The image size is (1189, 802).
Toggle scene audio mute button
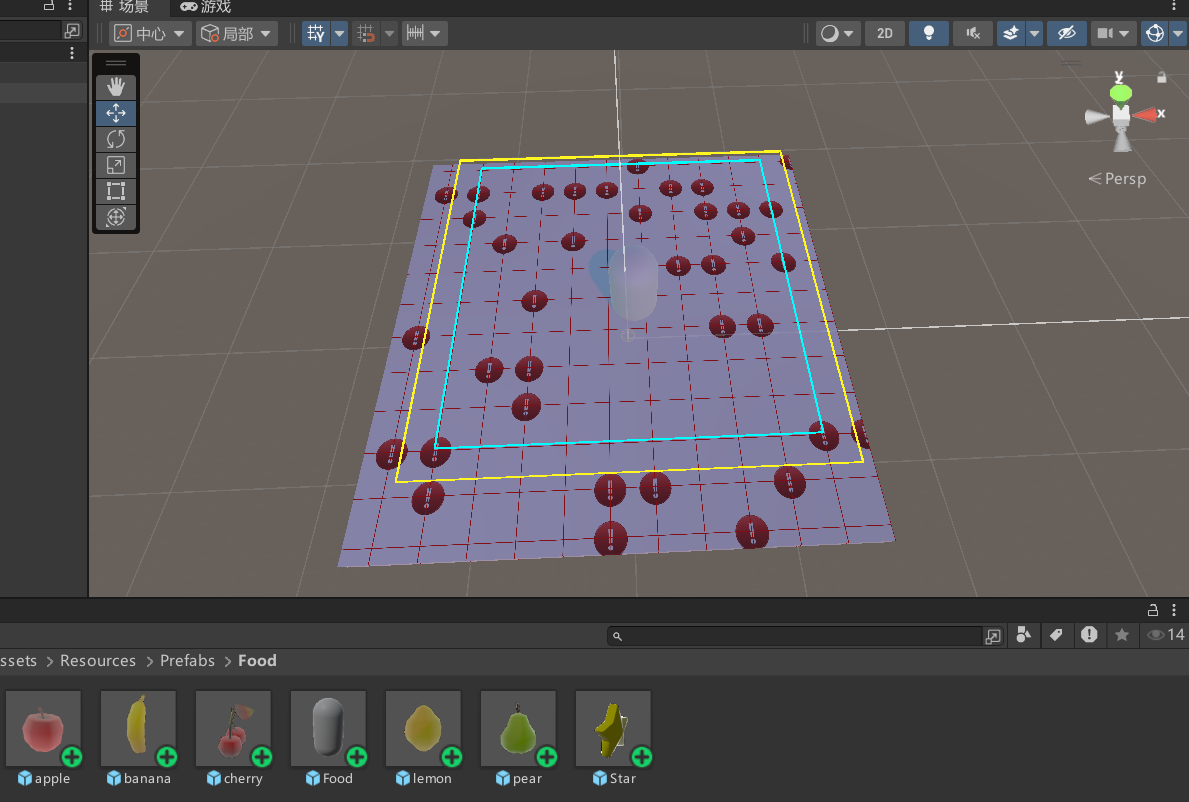tap(972, 33)
